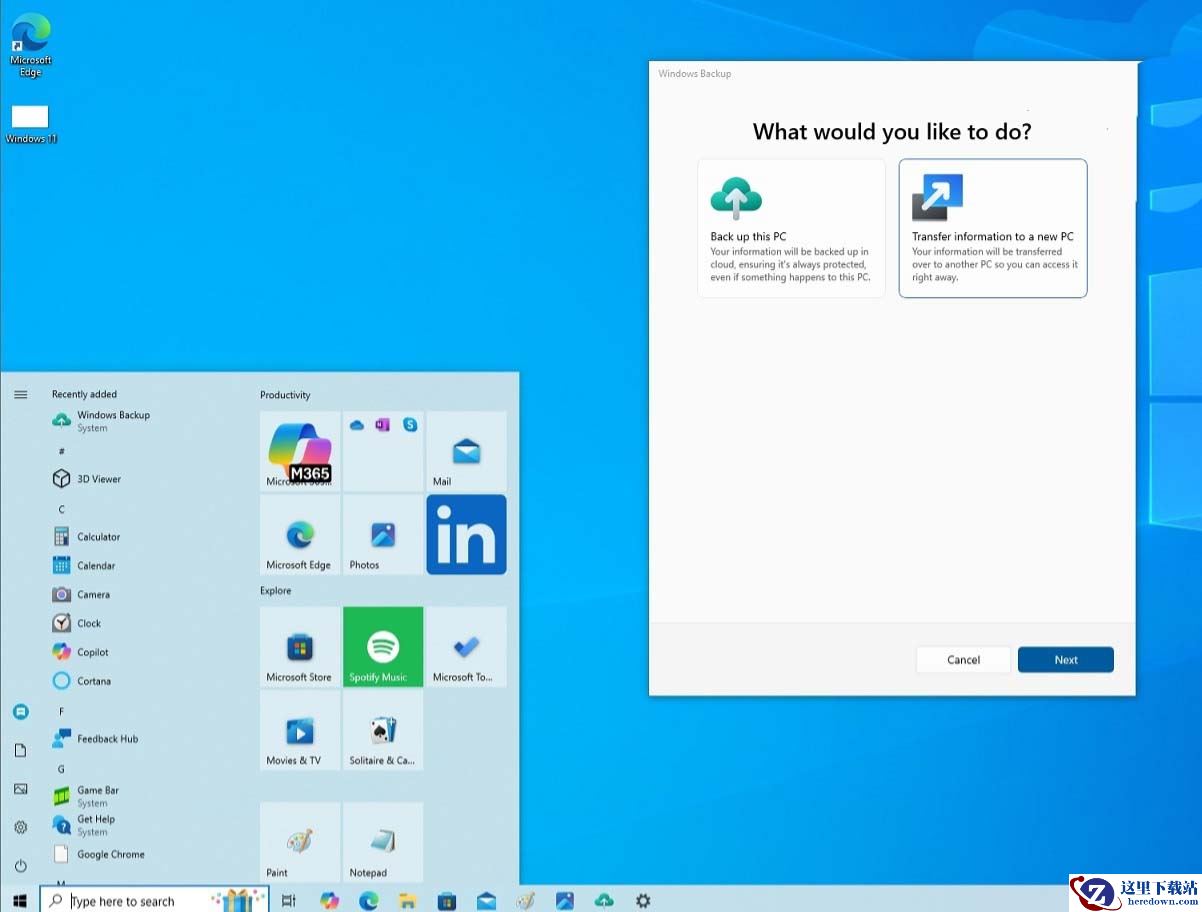Click the 'C' letter header in app list
This screenshot has height=912, width=1202.
point(61,509)
